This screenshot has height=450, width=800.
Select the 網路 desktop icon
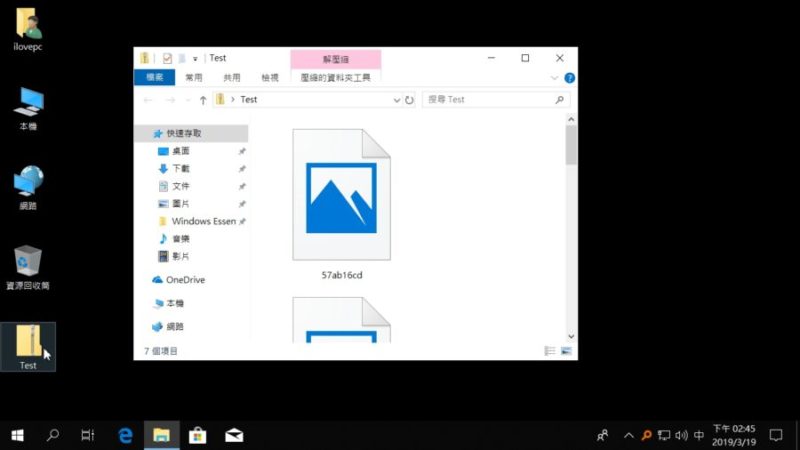point(28,188)
